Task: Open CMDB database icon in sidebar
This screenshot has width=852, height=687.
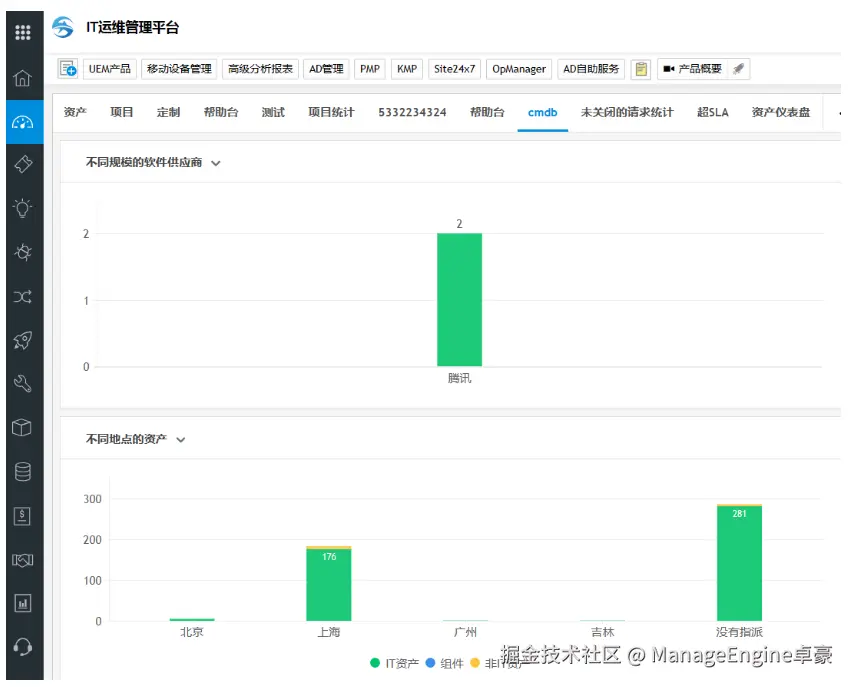Action: click(22, 472)
